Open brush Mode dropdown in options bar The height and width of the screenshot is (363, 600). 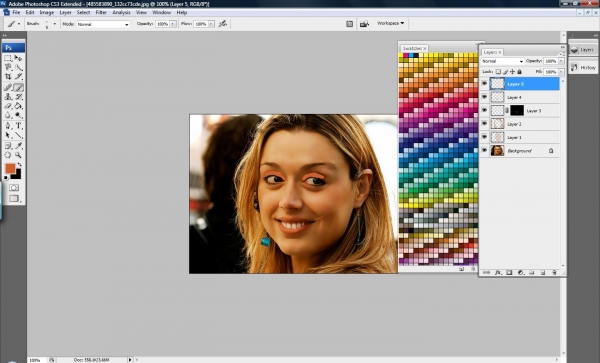click(103, 24)
